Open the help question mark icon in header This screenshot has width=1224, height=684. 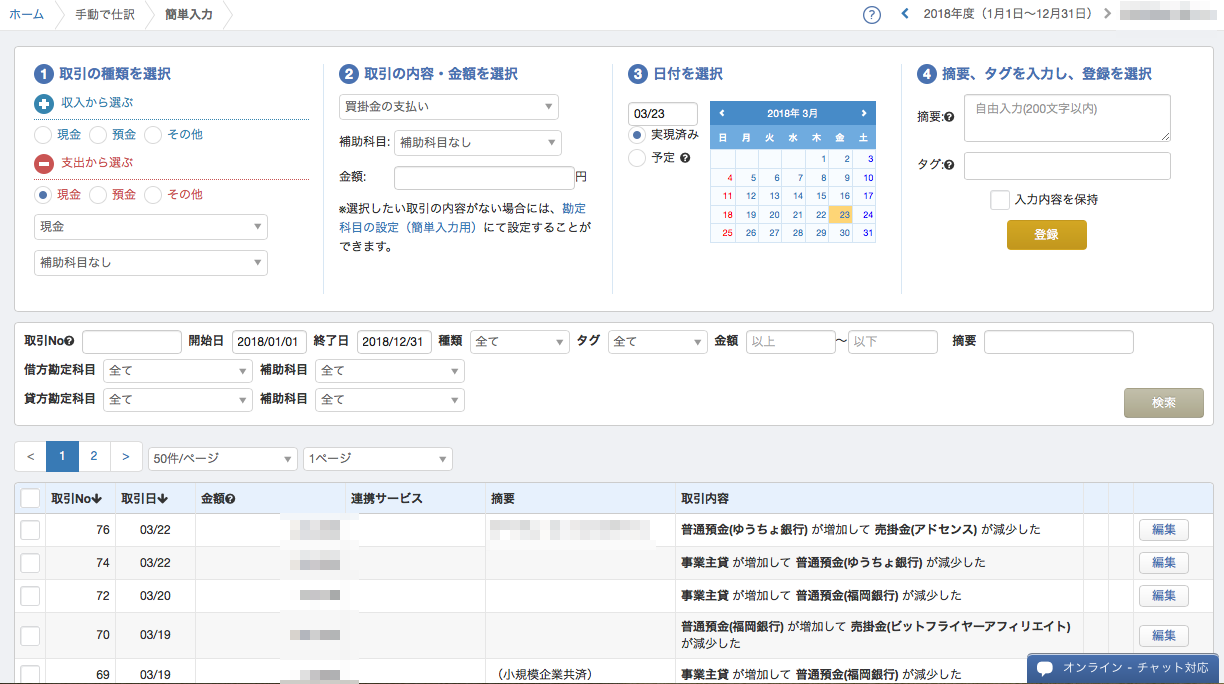[871, 15]
